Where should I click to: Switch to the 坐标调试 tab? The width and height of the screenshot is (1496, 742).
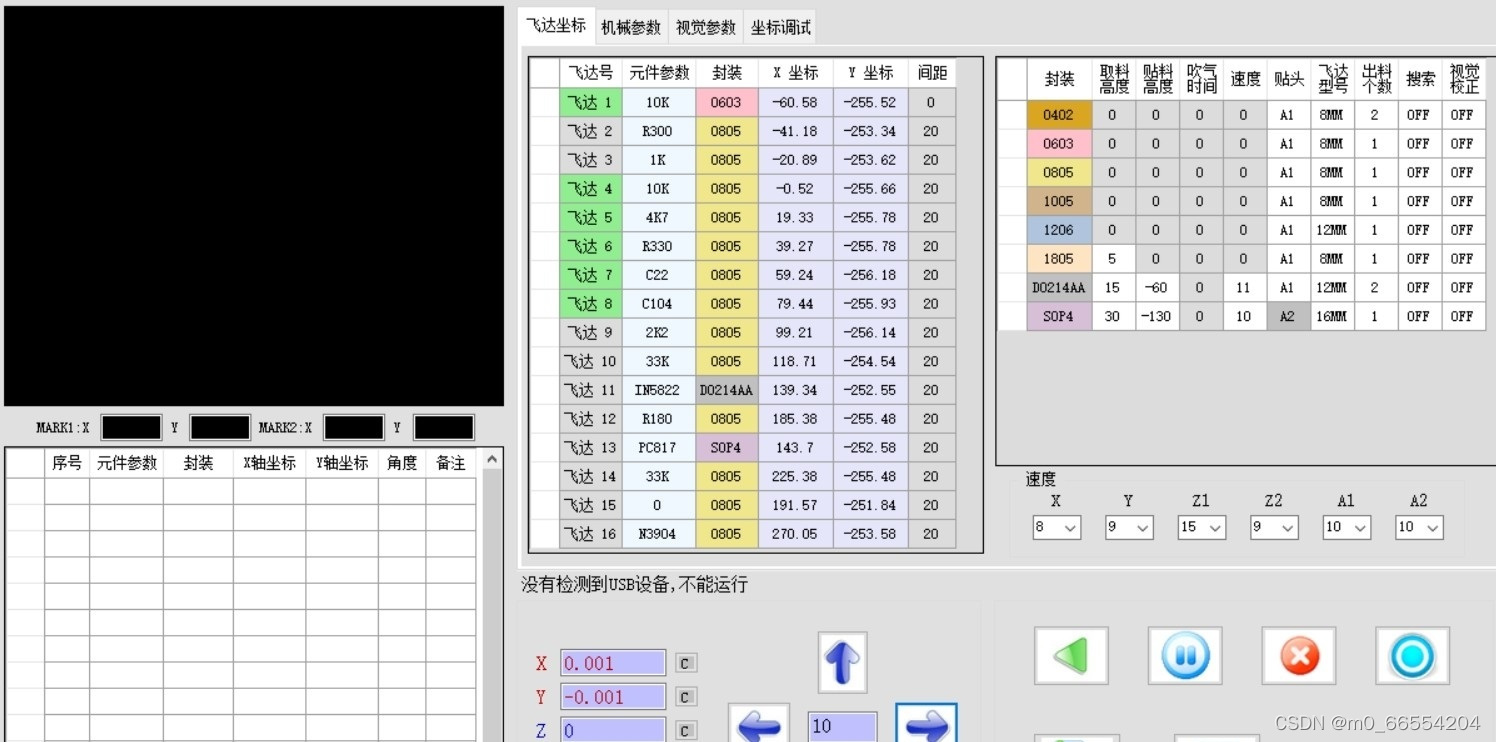point(781,28)
